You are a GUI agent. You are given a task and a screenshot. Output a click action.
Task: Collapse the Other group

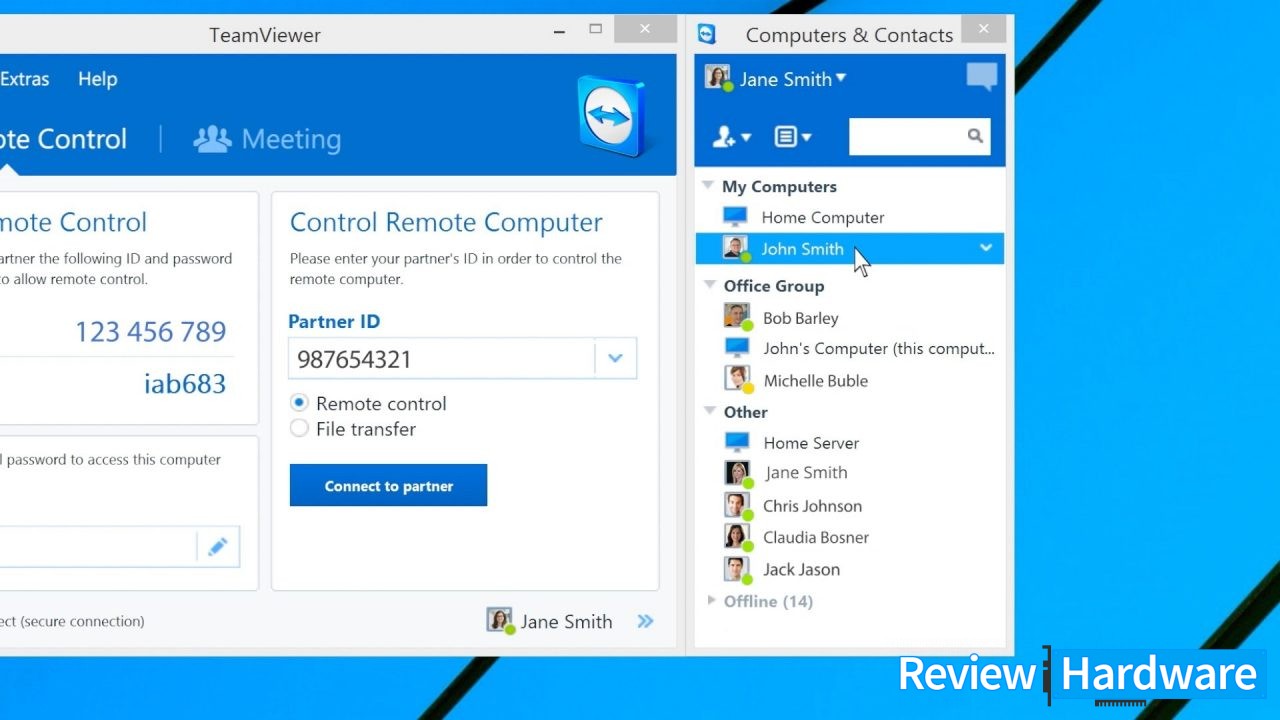click(x=708, y=411)
